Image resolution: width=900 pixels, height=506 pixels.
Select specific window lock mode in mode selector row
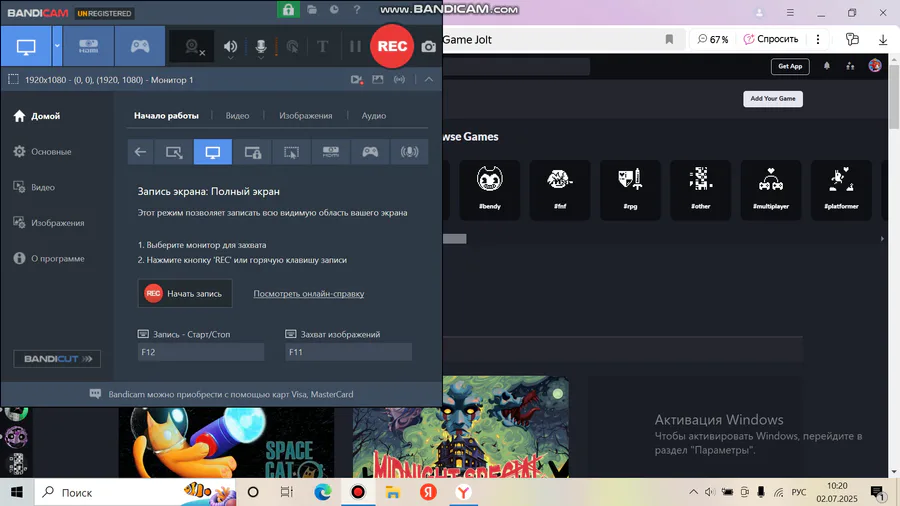(x=253, y=152)
